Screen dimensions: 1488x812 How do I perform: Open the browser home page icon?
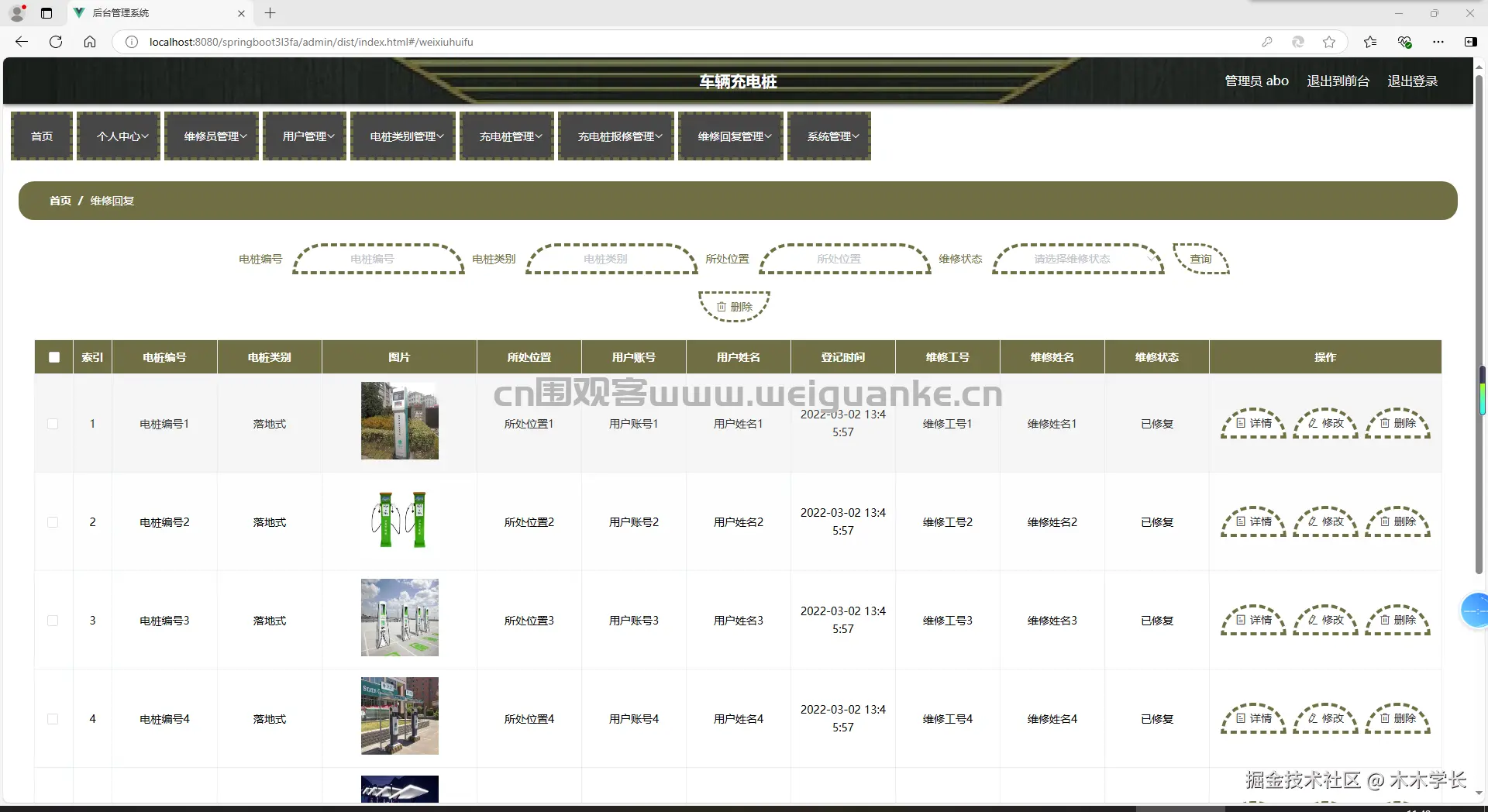pyautogui.click(x=90, y=42)
